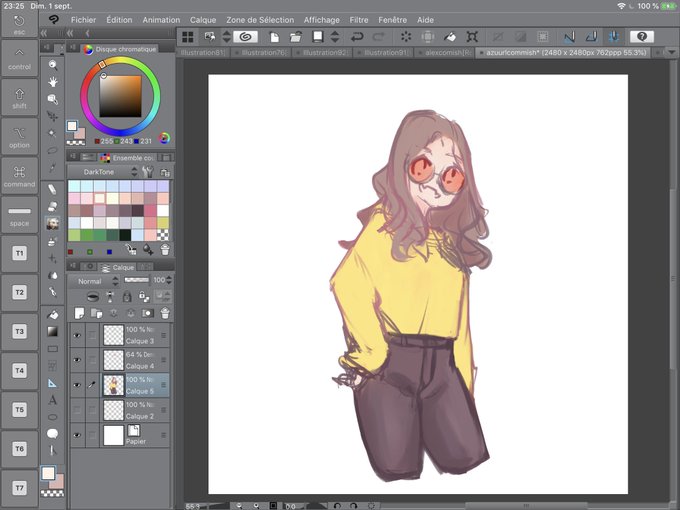The height and width of the screenshot is (510, 680).
Task: Select the Balloon speech bubble tool
Action: [x=52, y=433]
